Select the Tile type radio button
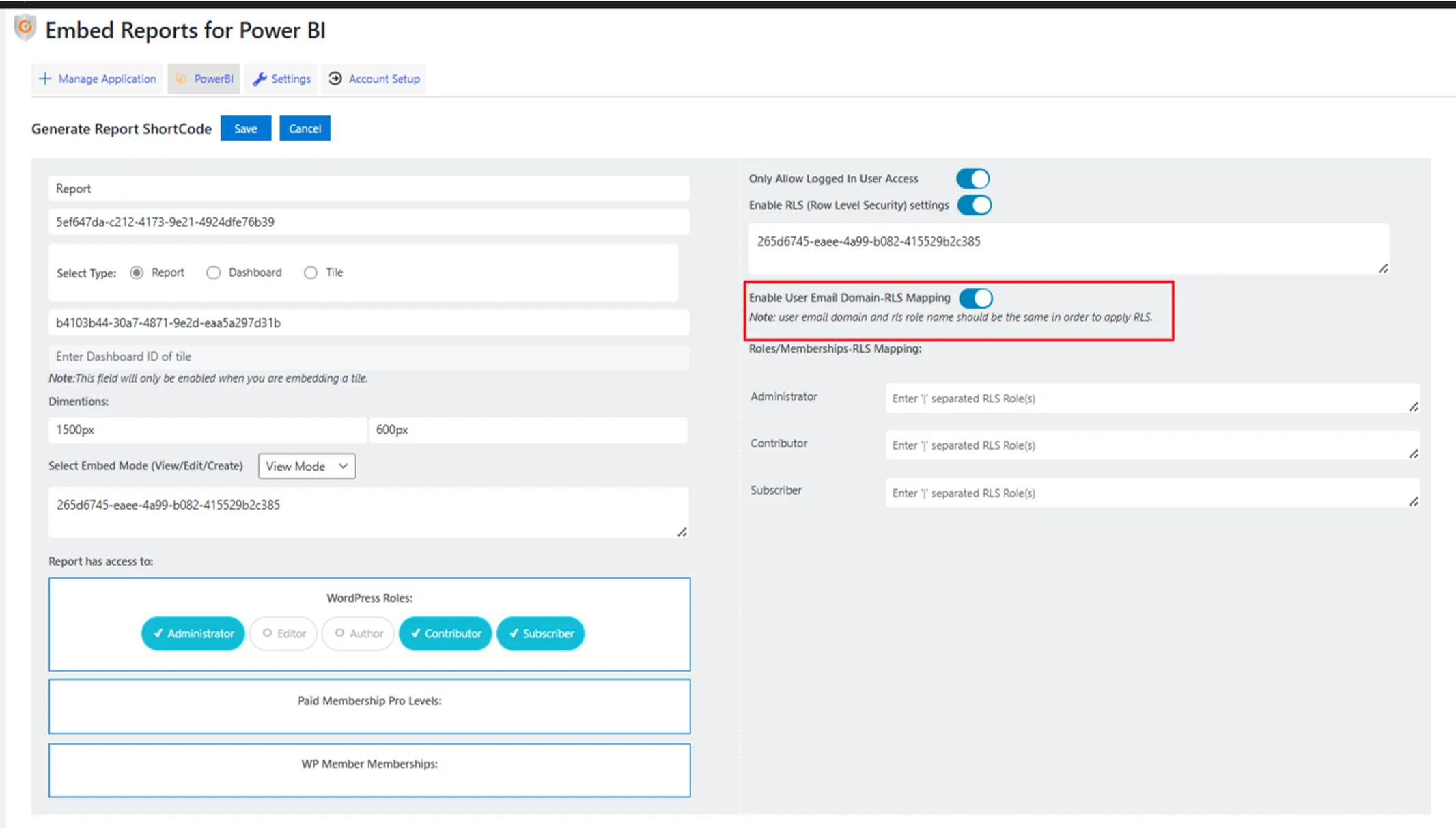 (311, 273)
